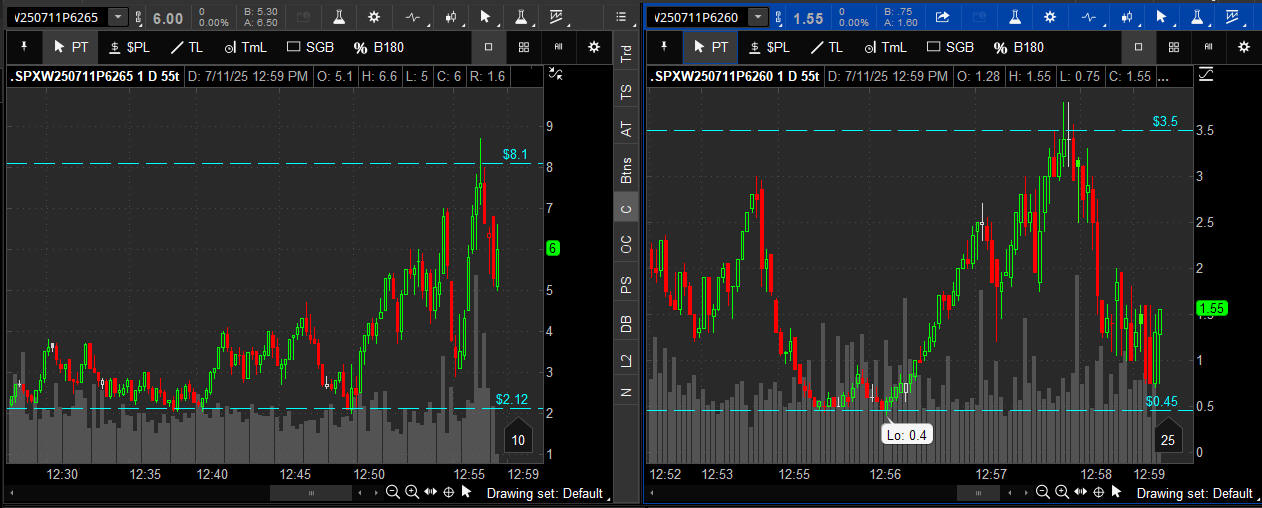
Task: Switch to the AT sidebar tab
Action: point(626,129)
